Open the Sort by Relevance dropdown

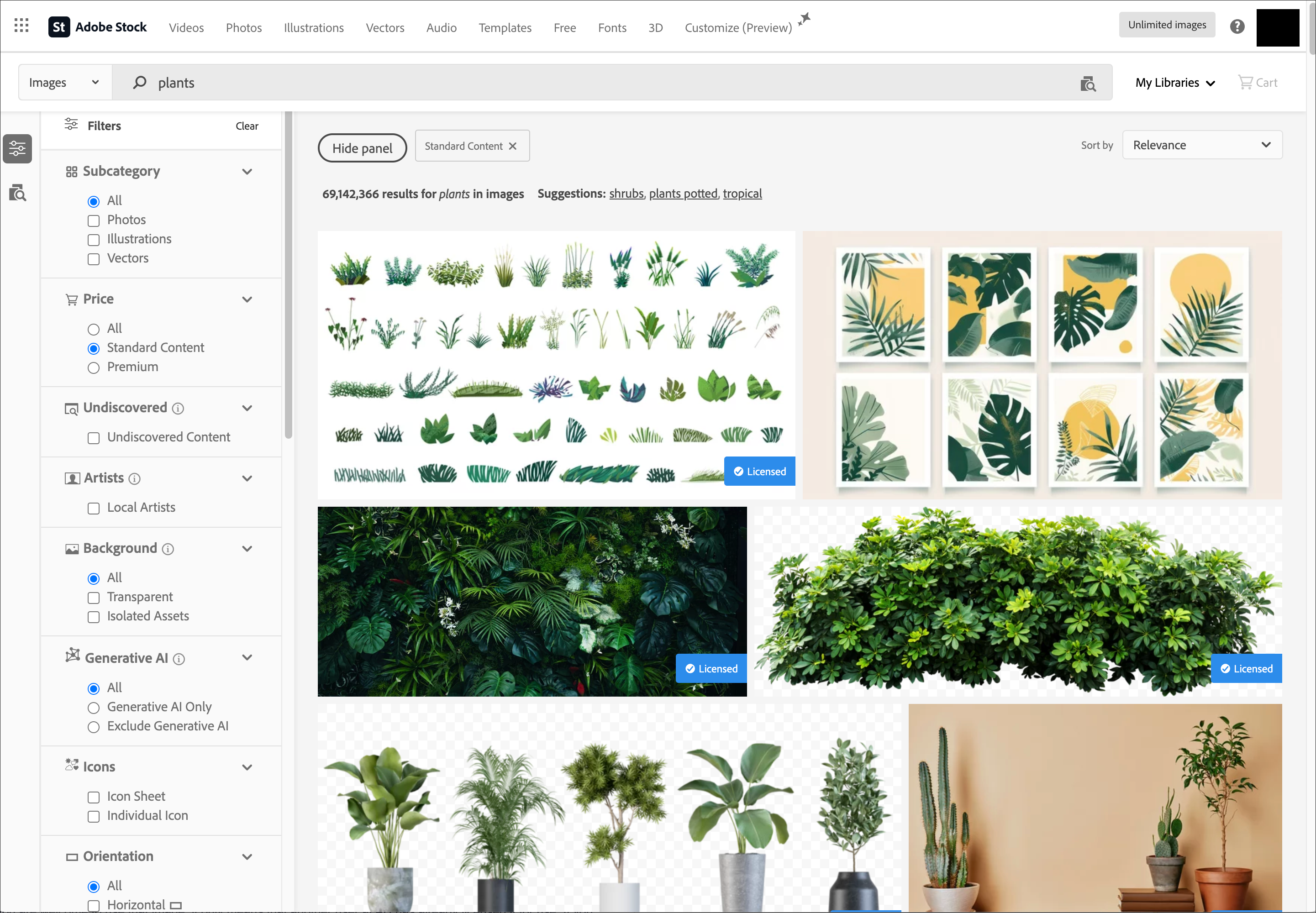click(x=1201, y=145)
